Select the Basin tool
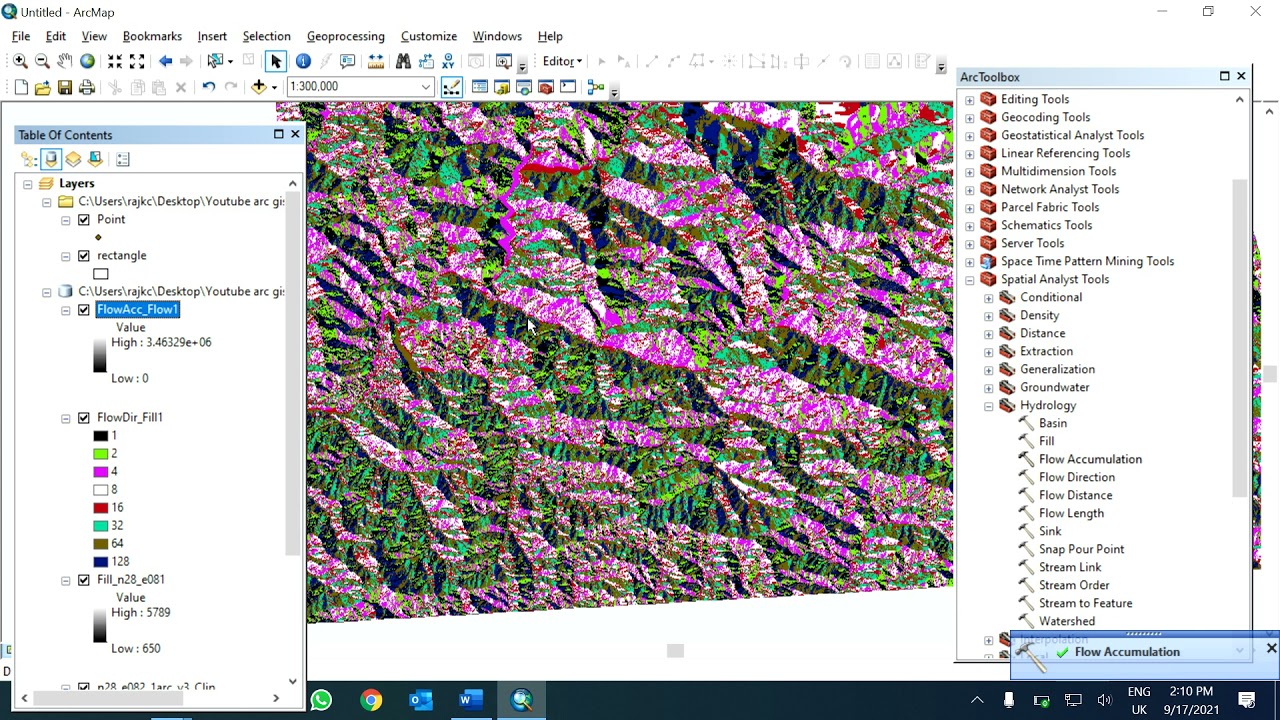1280x720 pixels. pos(1052,424)
